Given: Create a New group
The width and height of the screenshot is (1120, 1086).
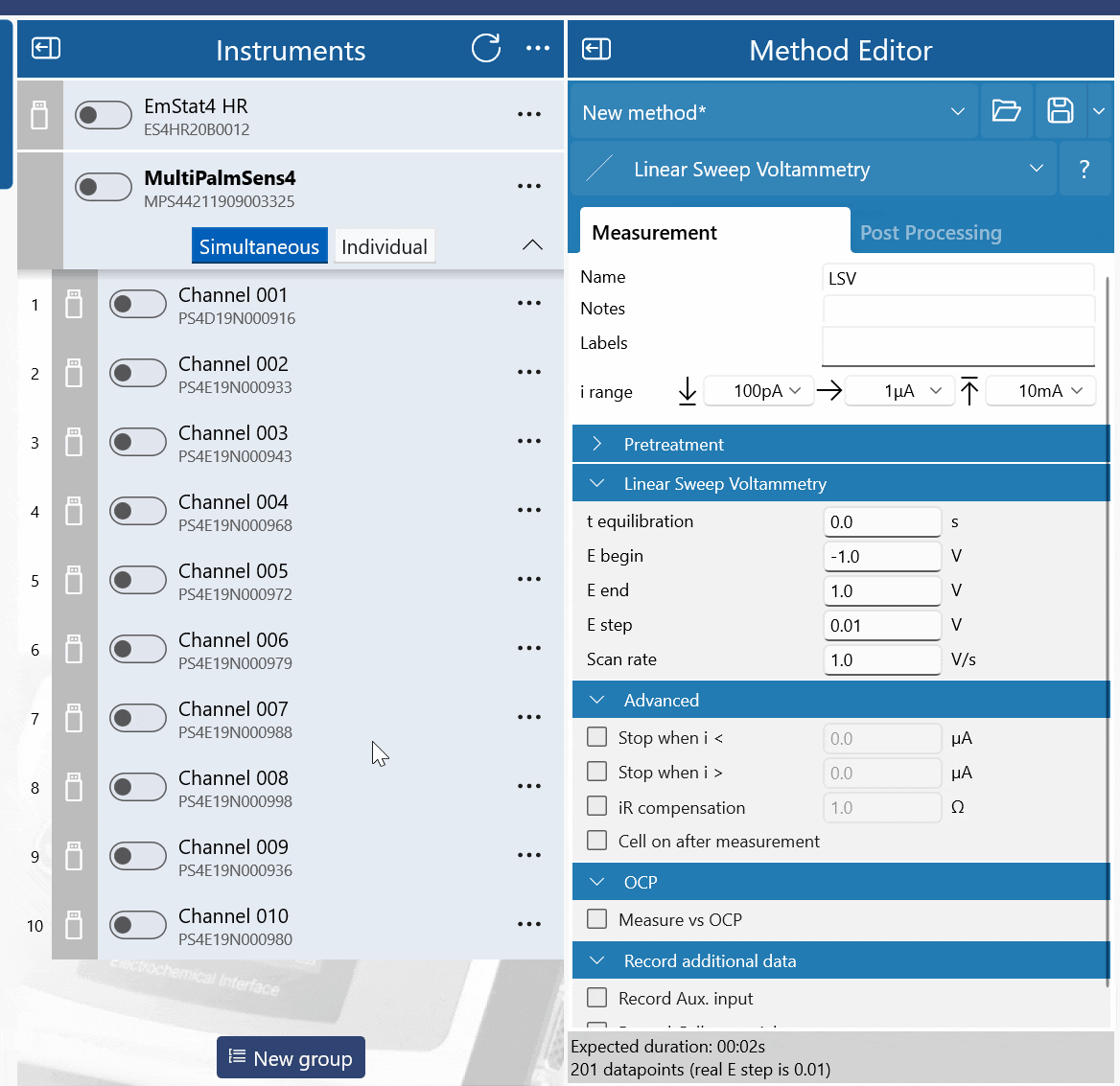Looking at the screenshot, I should pos(291,1057).
